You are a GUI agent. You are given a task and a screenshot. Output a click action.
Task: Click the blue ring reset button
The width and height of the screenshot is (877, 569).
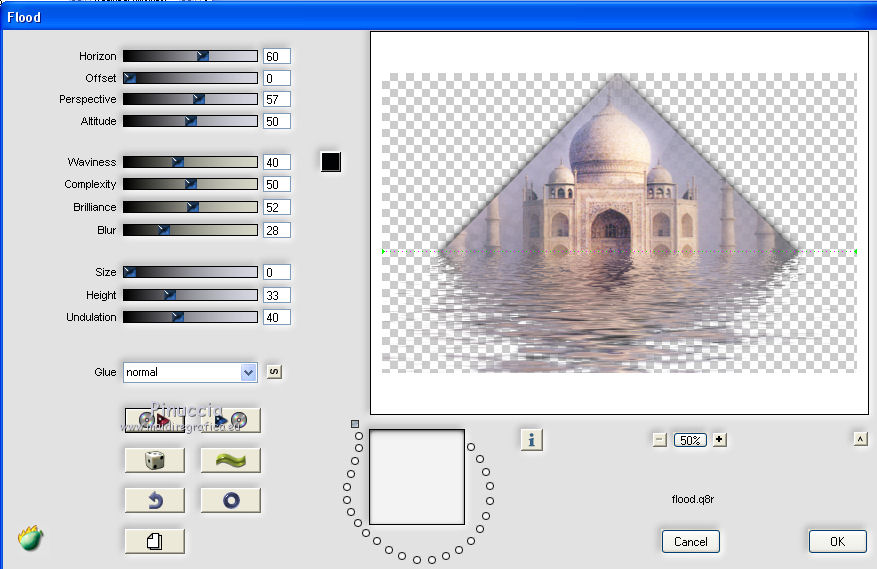[230, 500]
